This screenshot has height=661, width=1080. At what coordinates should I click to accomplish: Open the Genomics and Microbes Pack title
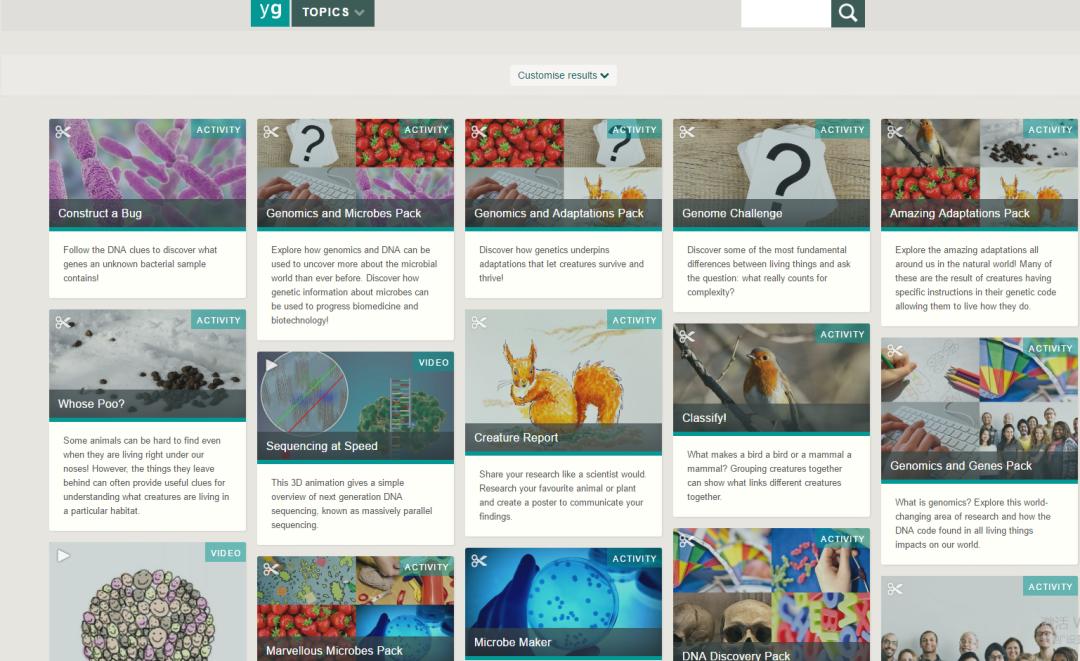point(343,213)
